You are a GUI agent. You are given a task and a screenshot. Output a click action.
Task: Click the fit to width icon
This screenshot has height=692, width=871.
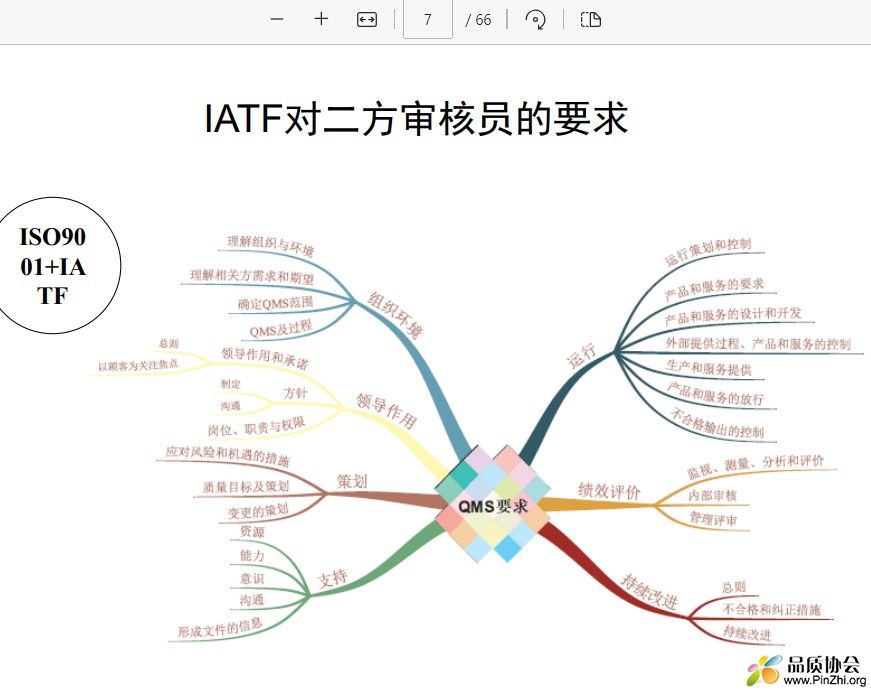pyautogui.click(x=367, y=20)
